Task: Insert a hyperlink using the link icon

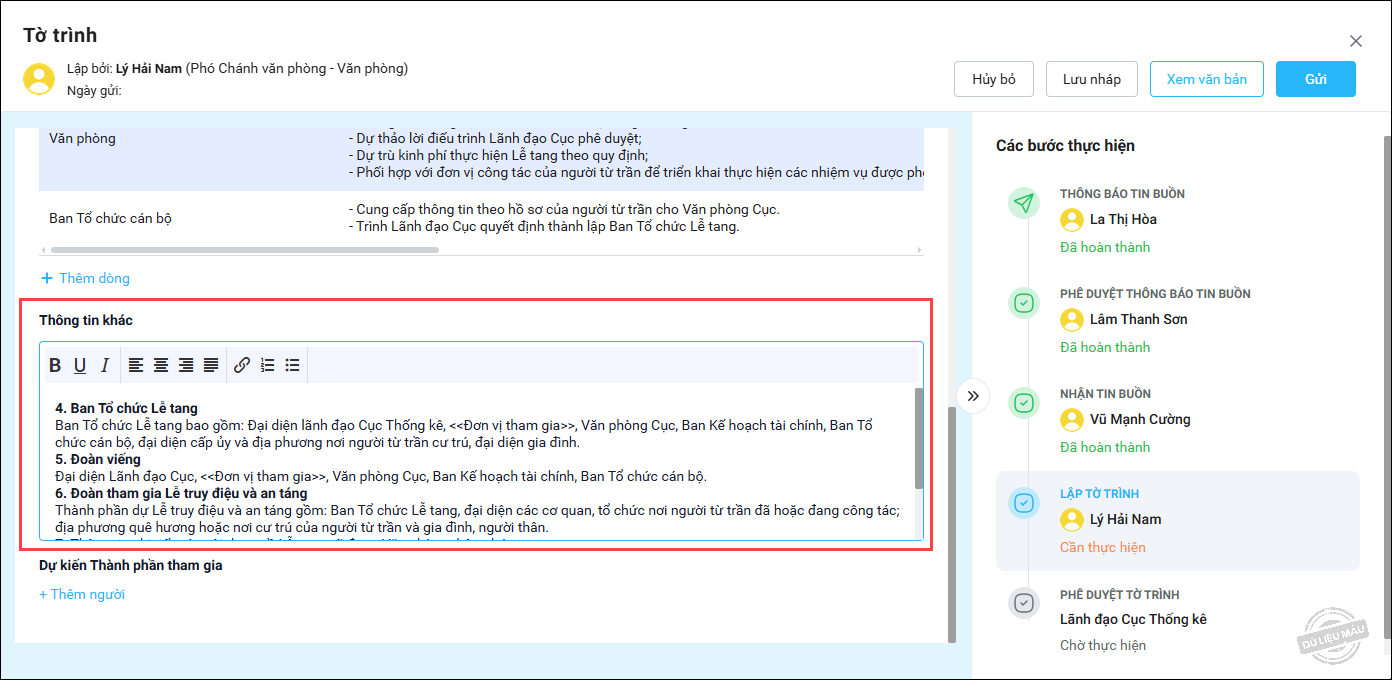Action: click(x=242, y=365)
